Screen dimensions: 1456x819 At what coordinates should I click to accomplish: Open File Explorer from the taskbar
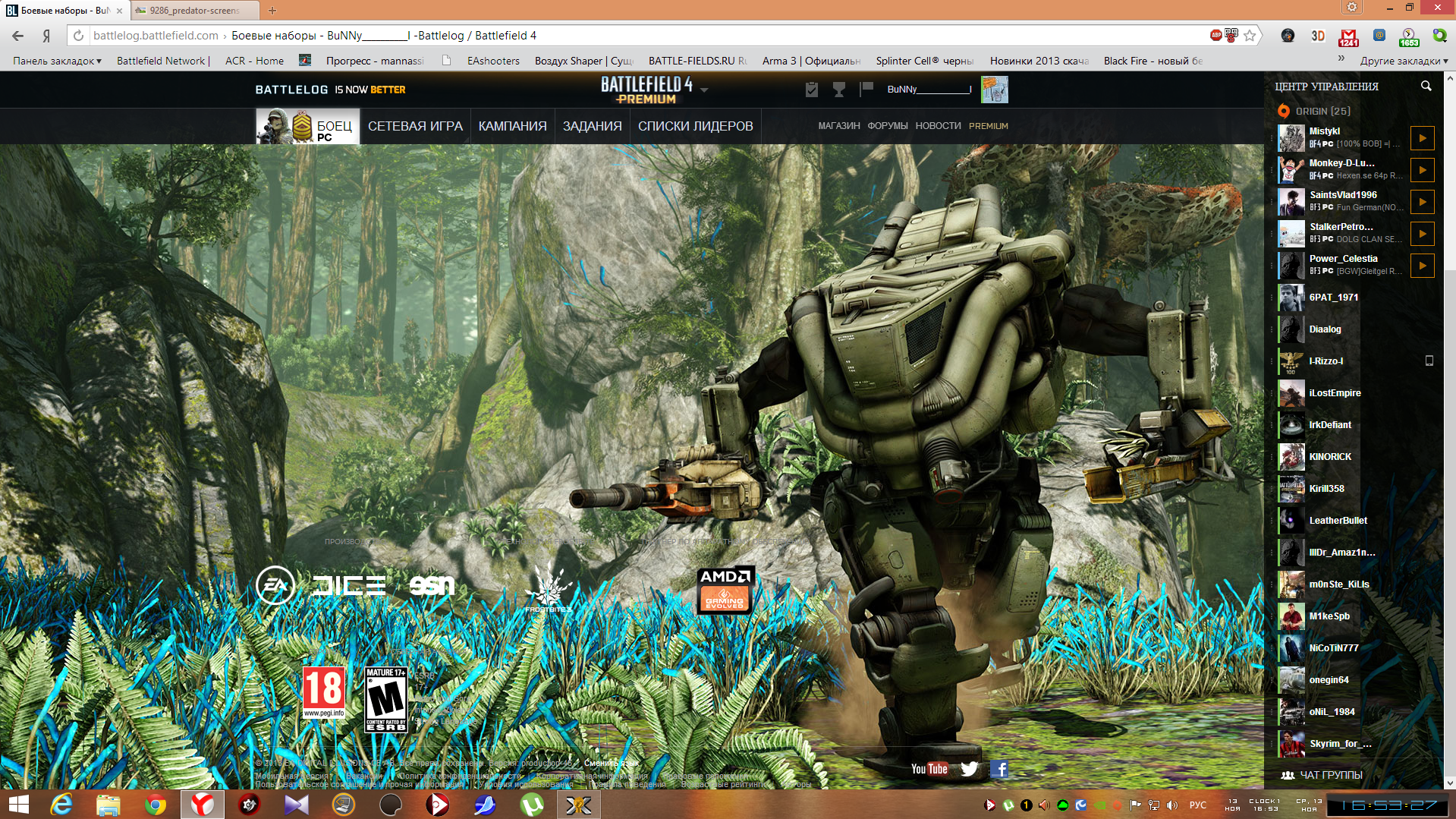(x=108, y=805)
